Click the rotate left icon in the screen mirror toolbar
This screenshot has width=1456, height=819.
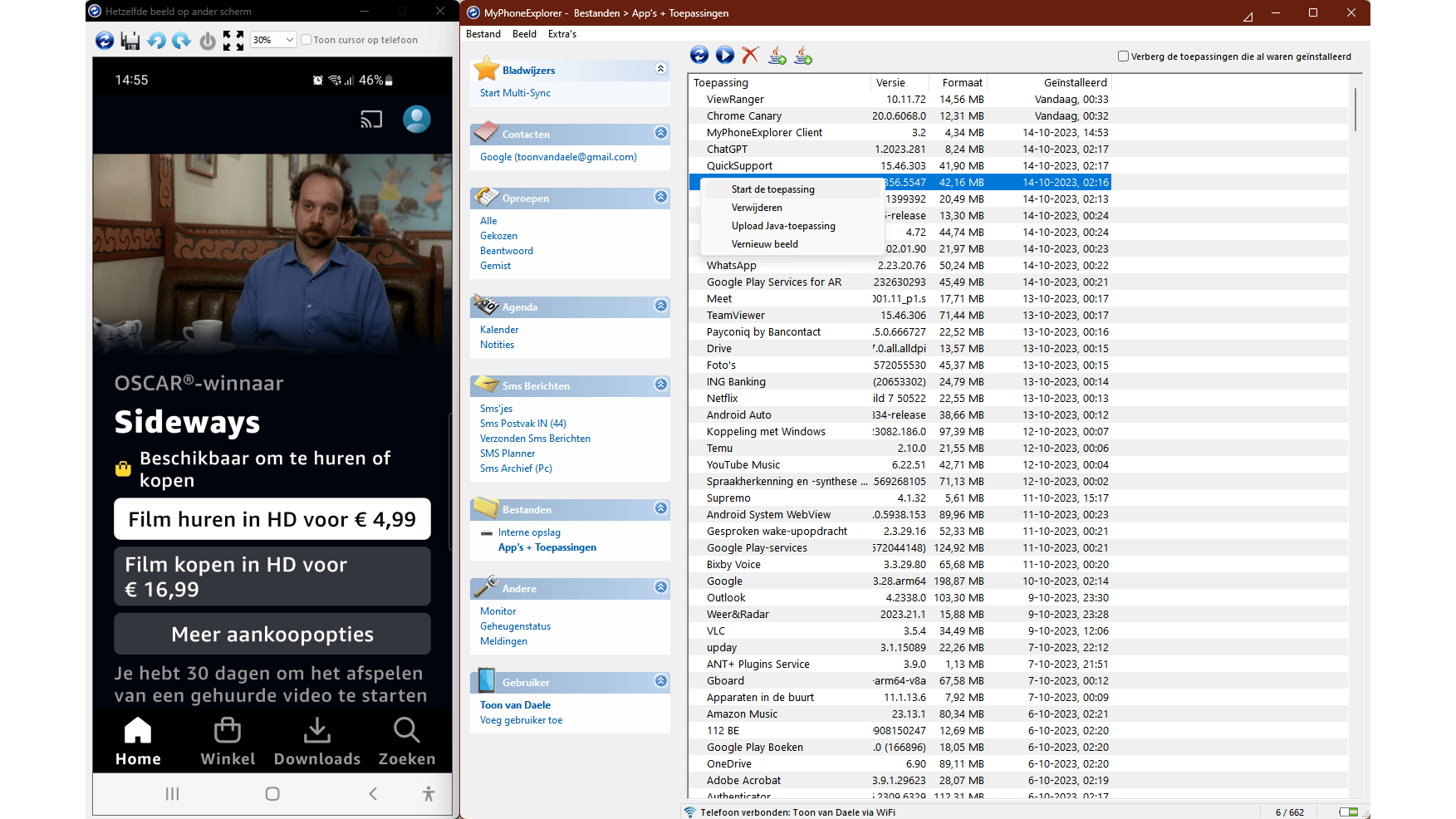[x=156, y=39]
